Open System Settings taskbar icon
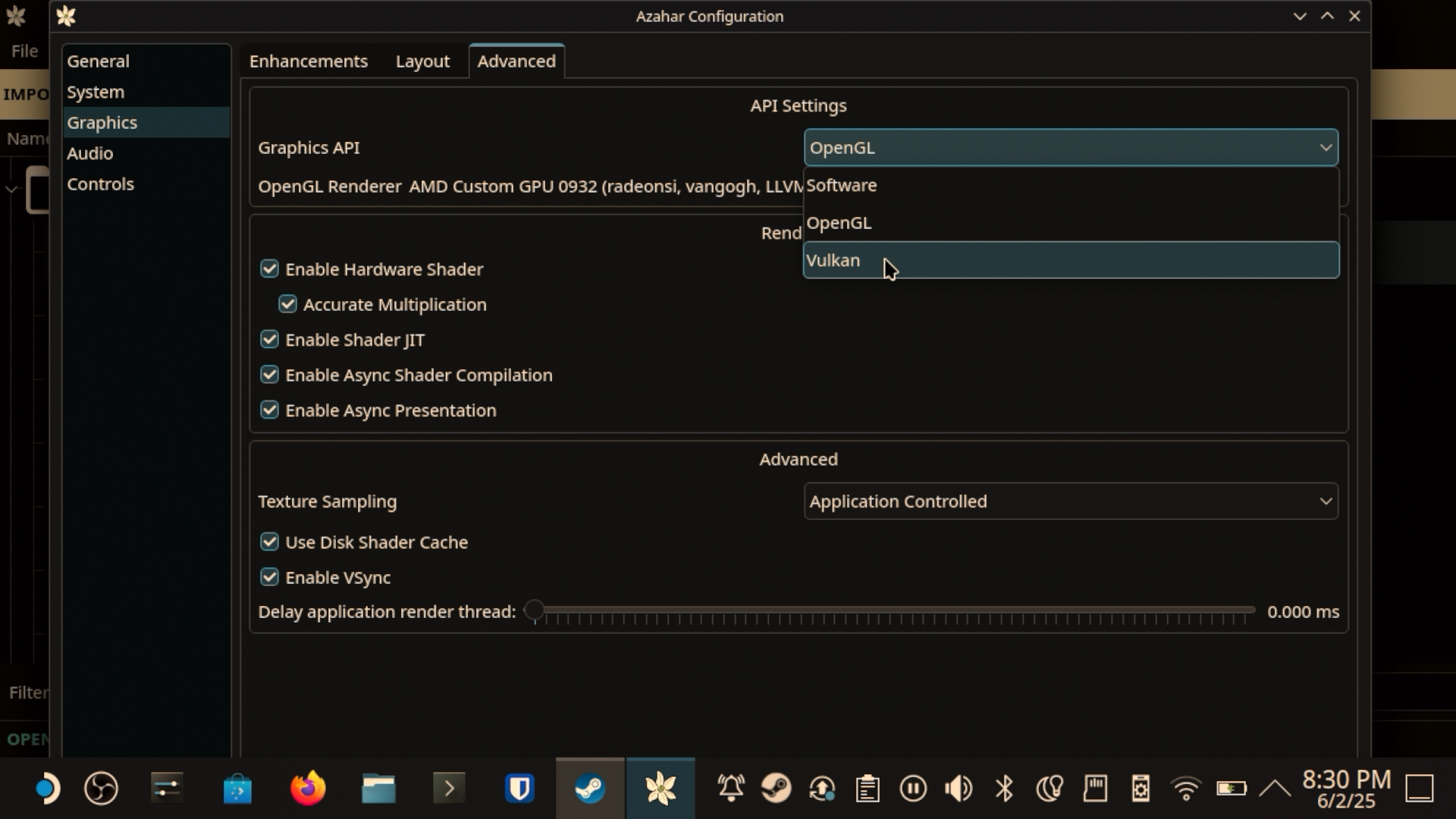 pyautogui.click(x=167, y=789)
